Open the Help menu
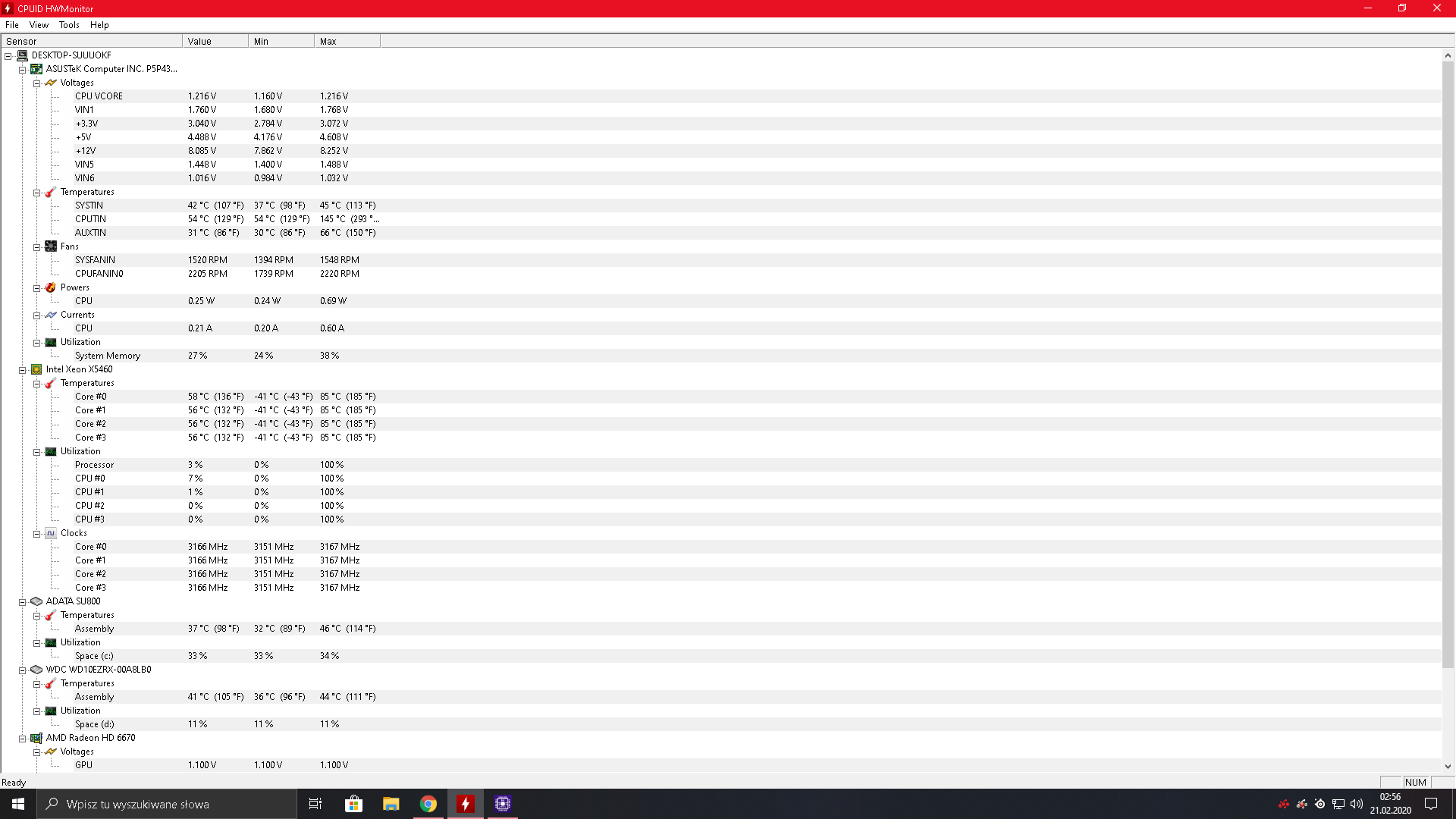Screen dimensions: 1456x819 coord(99,25)
